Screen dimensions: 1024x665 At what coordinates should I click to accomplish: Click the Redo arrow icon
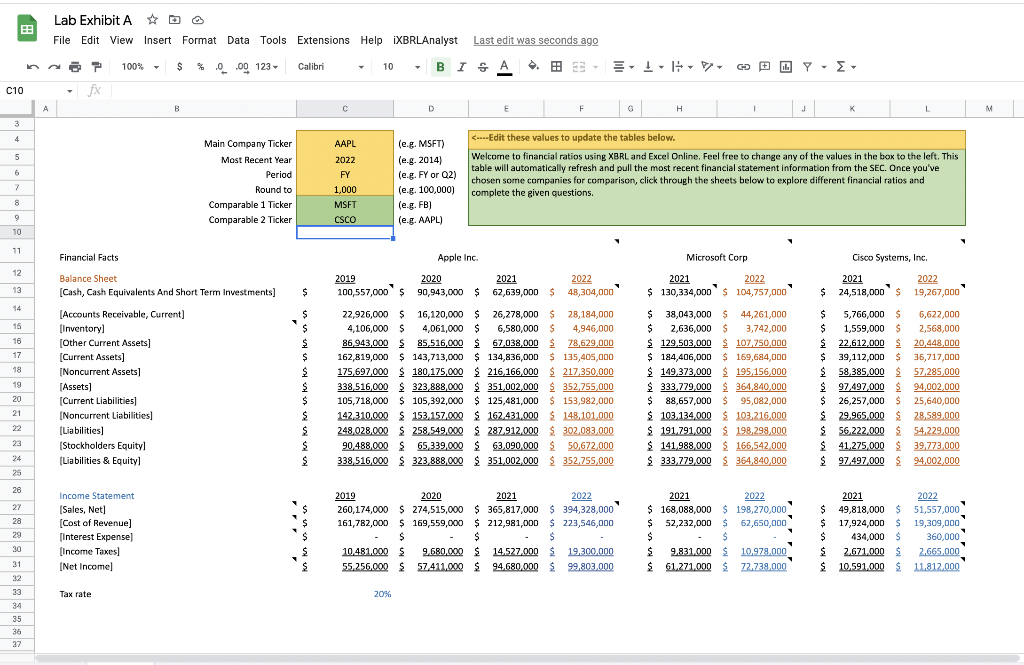pos(54,67)
